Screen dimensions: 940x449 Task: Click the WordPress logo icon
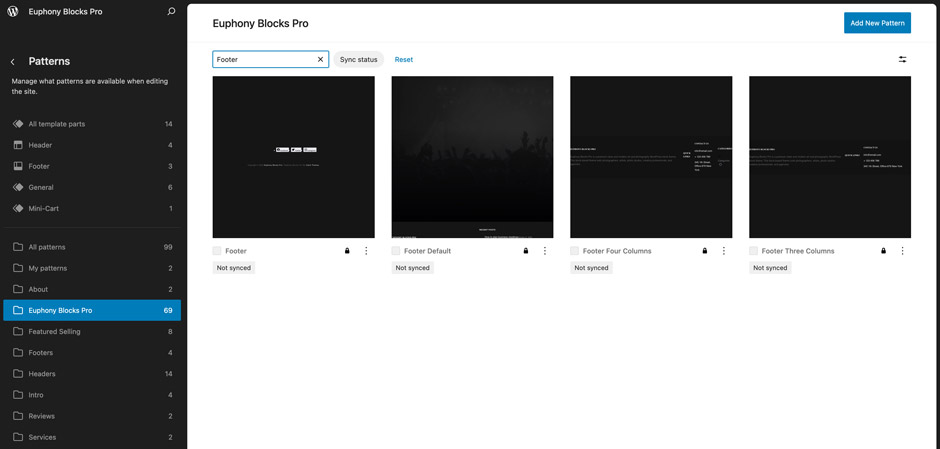(13, 12)
